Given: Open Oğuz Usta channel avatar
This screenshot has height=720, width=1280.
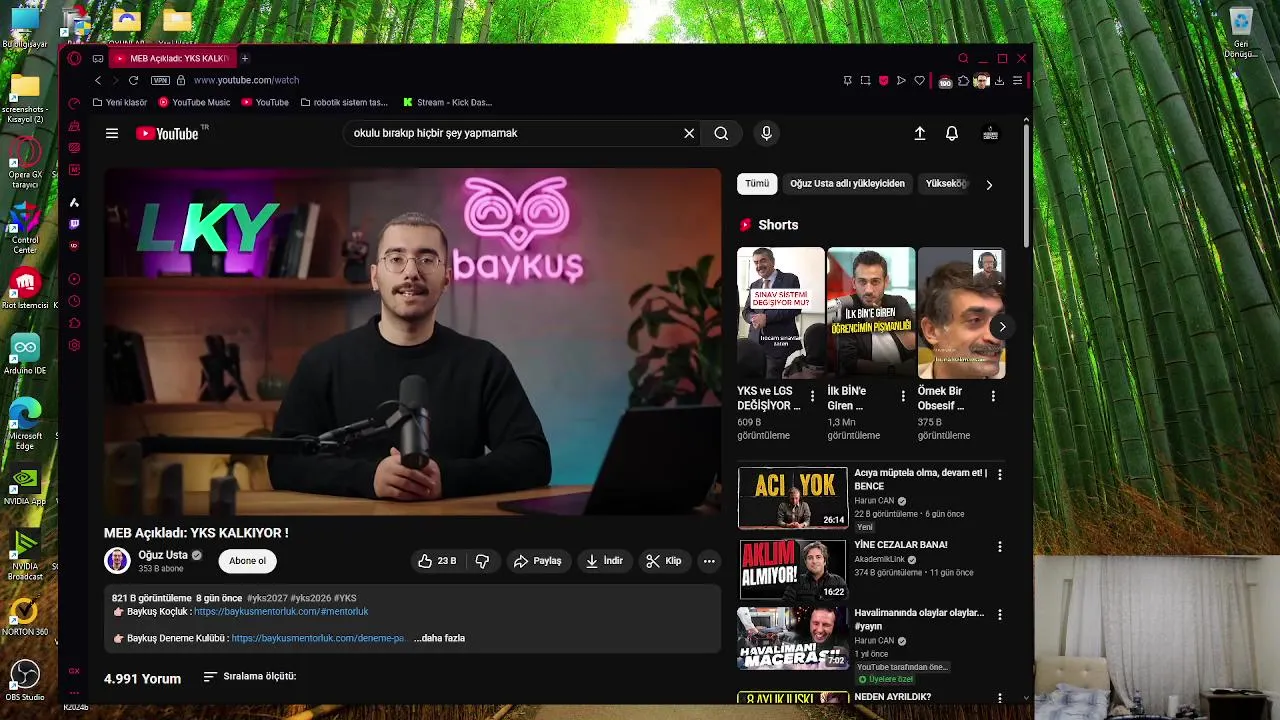Looking at the screenshot, I should point(117,561).
